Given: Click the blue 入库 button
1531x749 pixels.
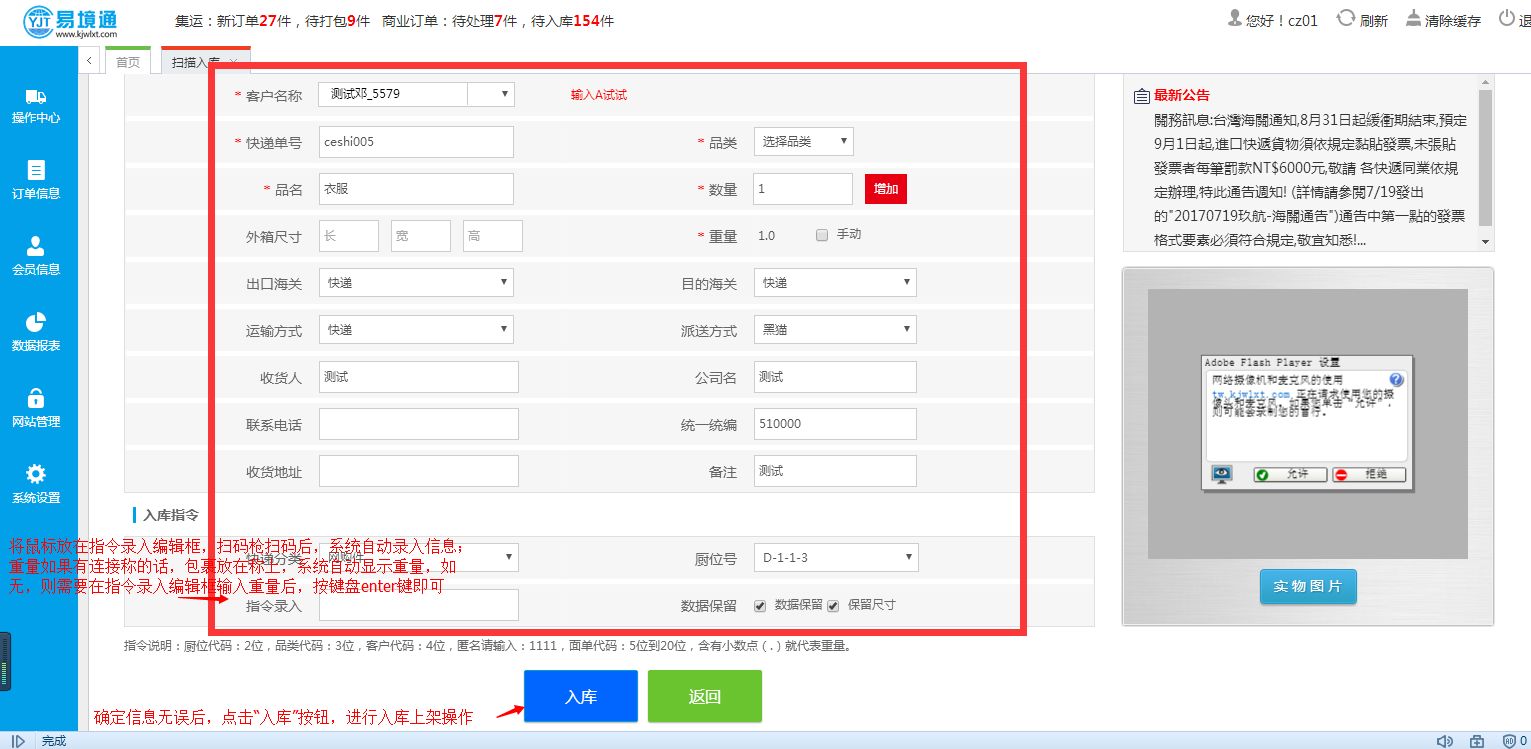Looking at the screenshot, I should [x=581, y=696].
